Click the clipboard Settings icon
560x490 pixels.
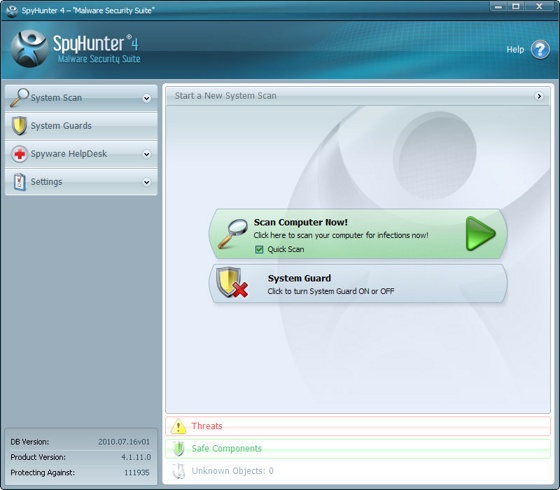click(x=19, y=182)
